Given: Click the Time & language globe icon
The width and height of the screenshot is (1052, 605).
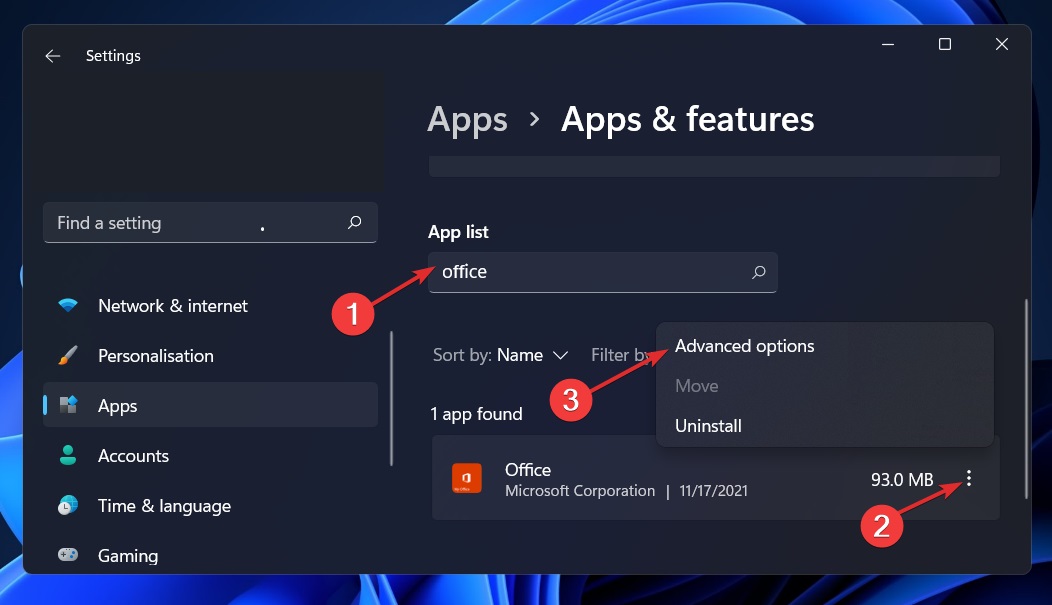Looking at the screenshot, I should [68, 505].
